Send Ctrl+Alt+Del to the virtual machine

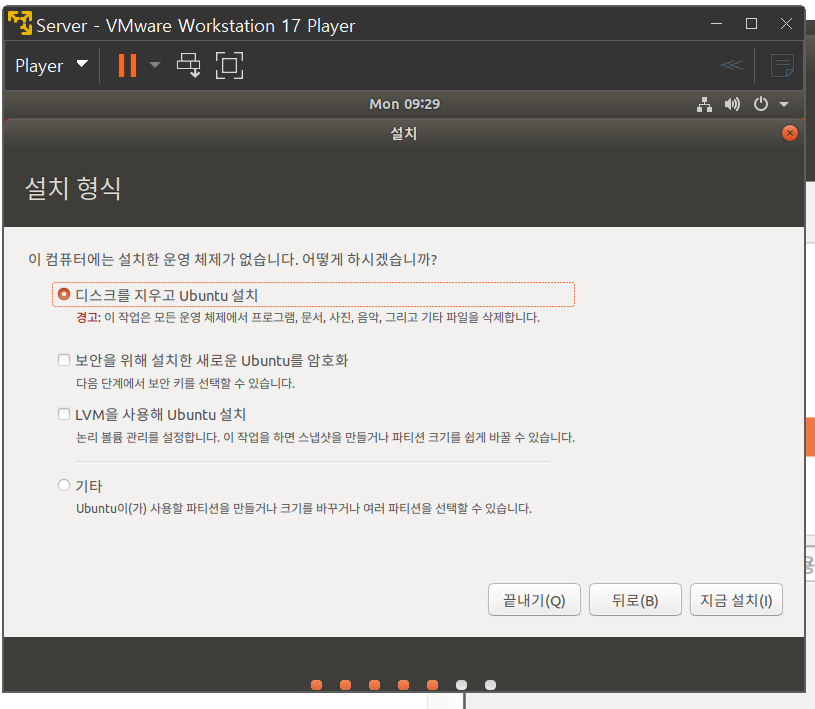(188, 65)
